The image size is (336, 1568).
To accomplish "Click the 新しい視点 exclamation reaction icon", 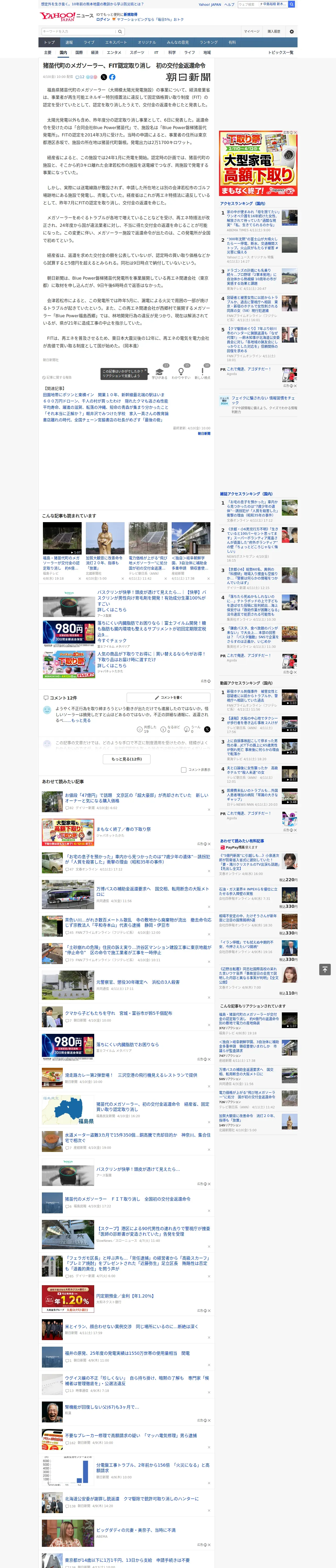I will (203, 371).
